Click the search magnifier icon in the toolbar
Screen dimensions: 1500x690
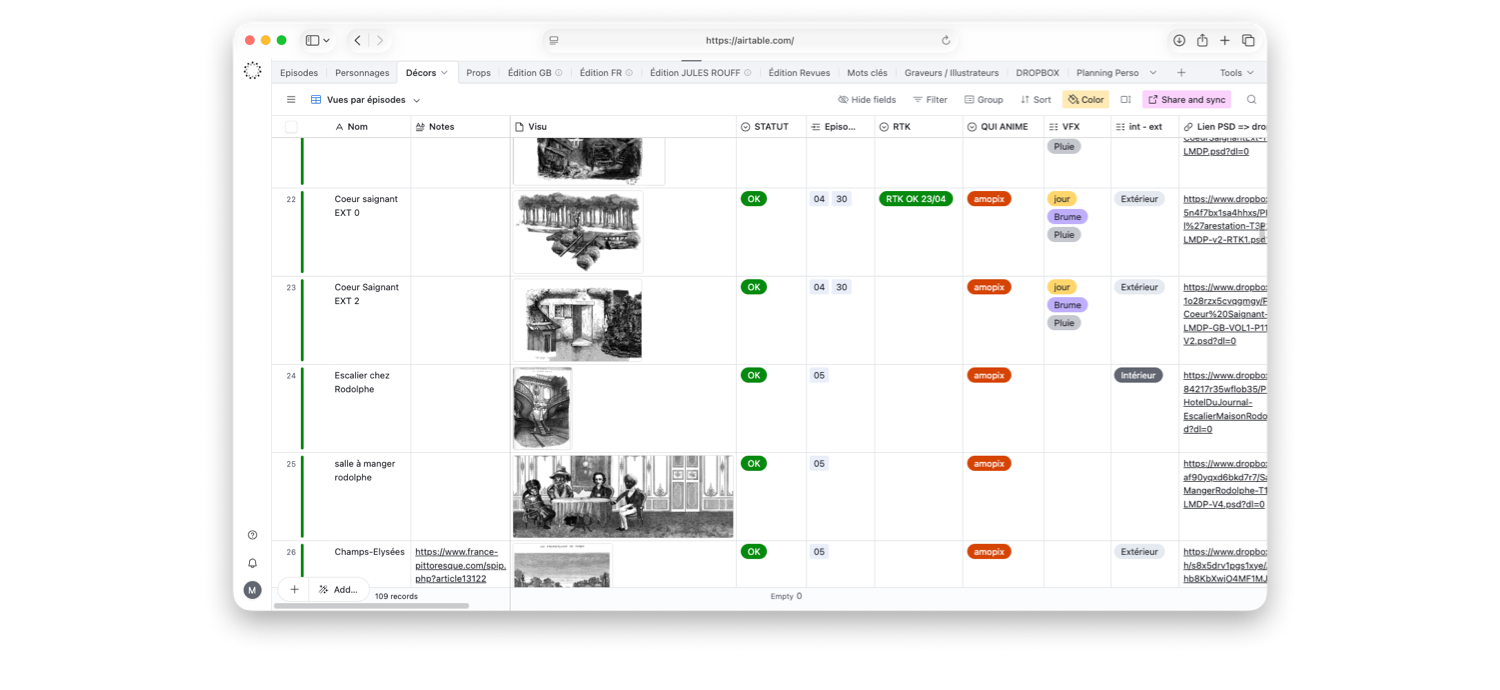point(1251,100)
